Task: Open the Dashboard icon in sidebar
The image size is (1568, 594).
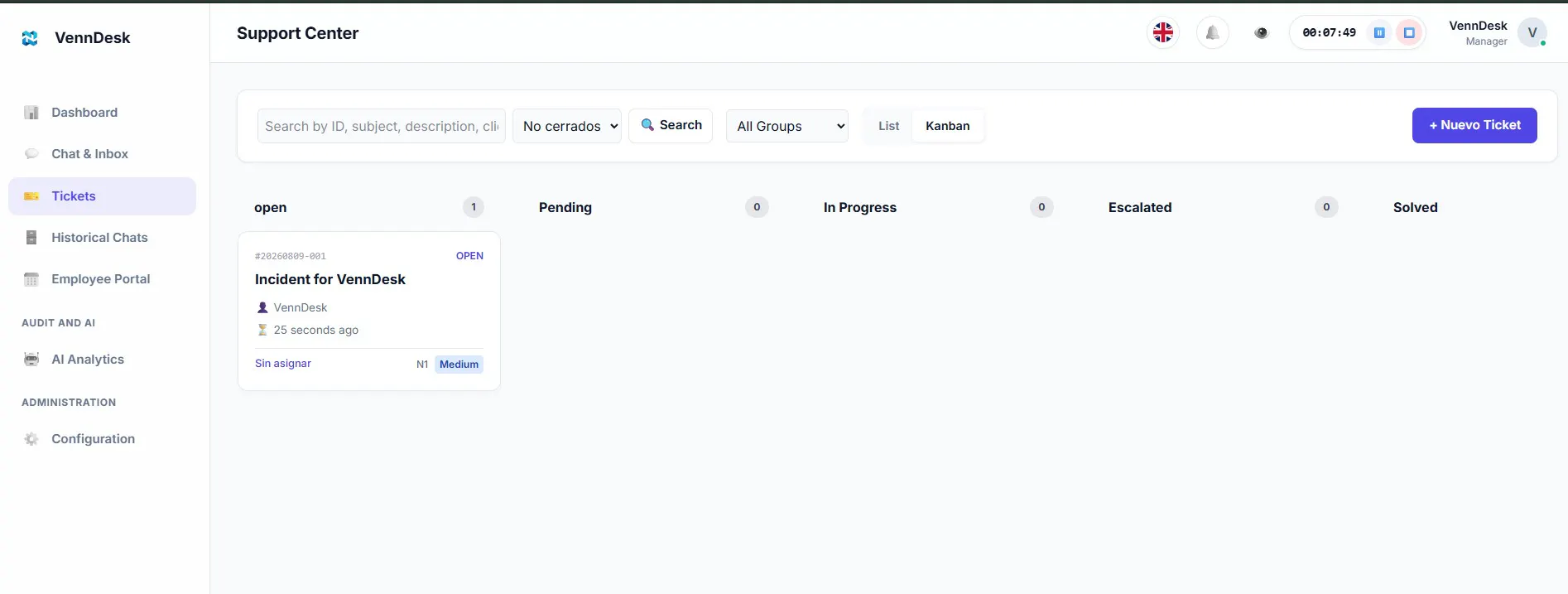Action: (x=31, y=113)
